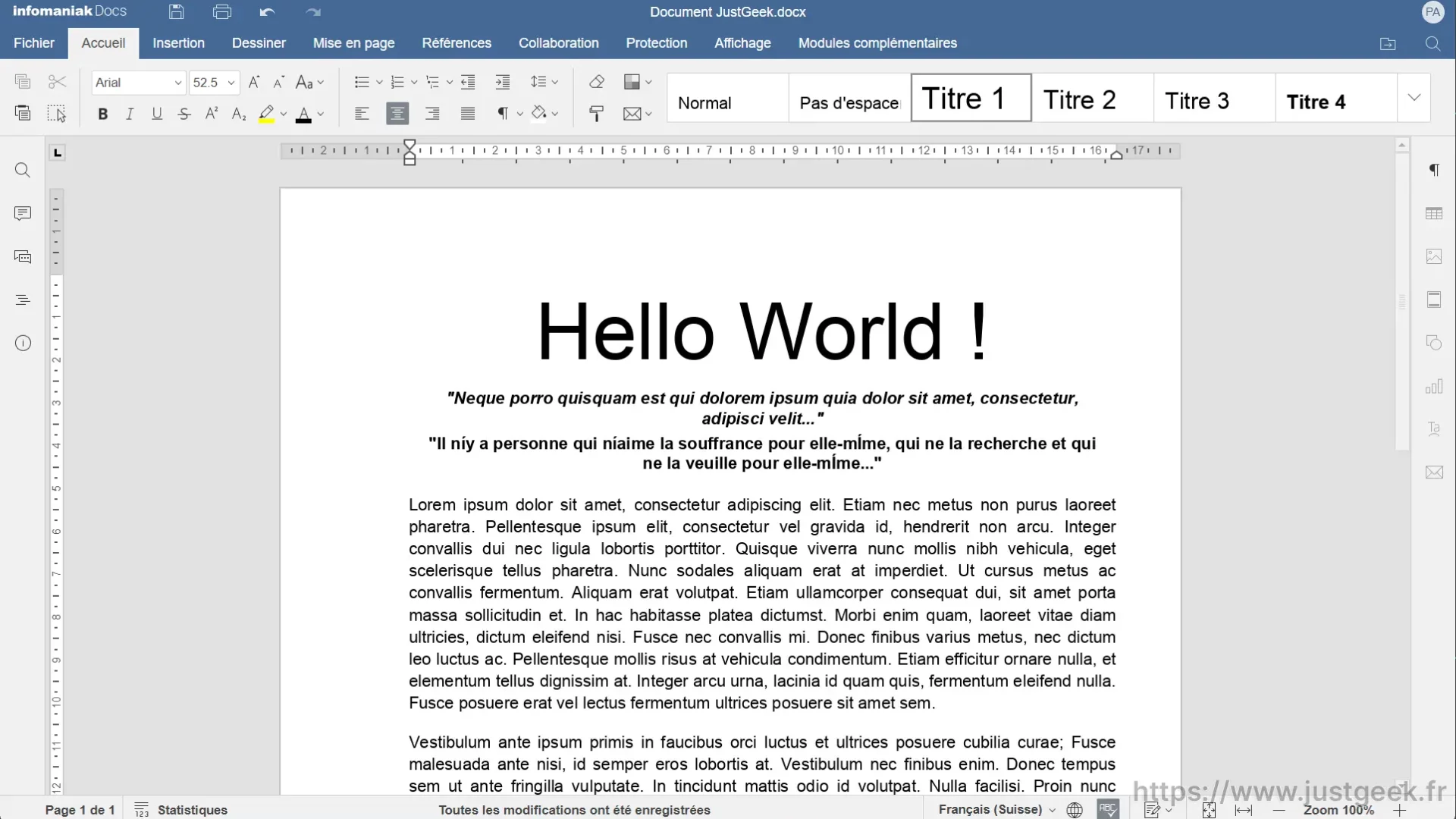Open the About info panel

(23, 344)
